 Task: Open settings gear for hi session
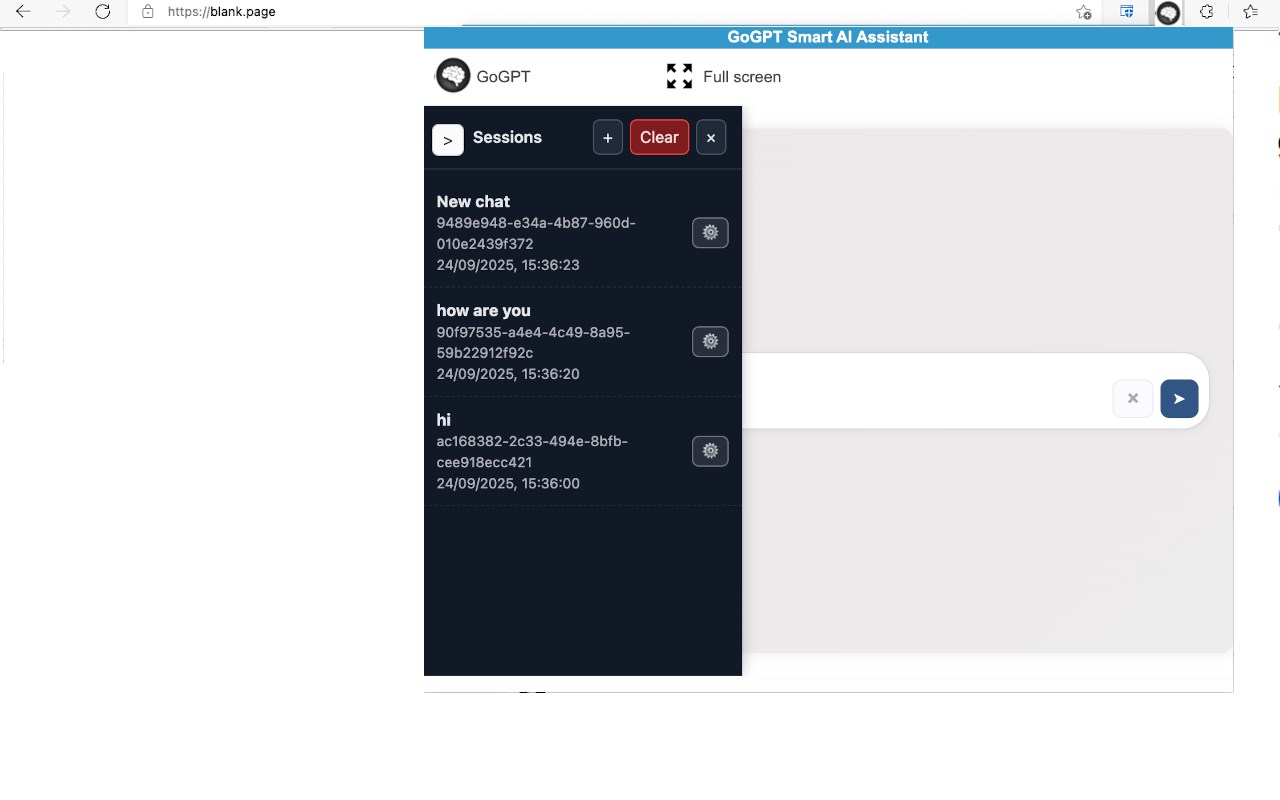(710, 451)
